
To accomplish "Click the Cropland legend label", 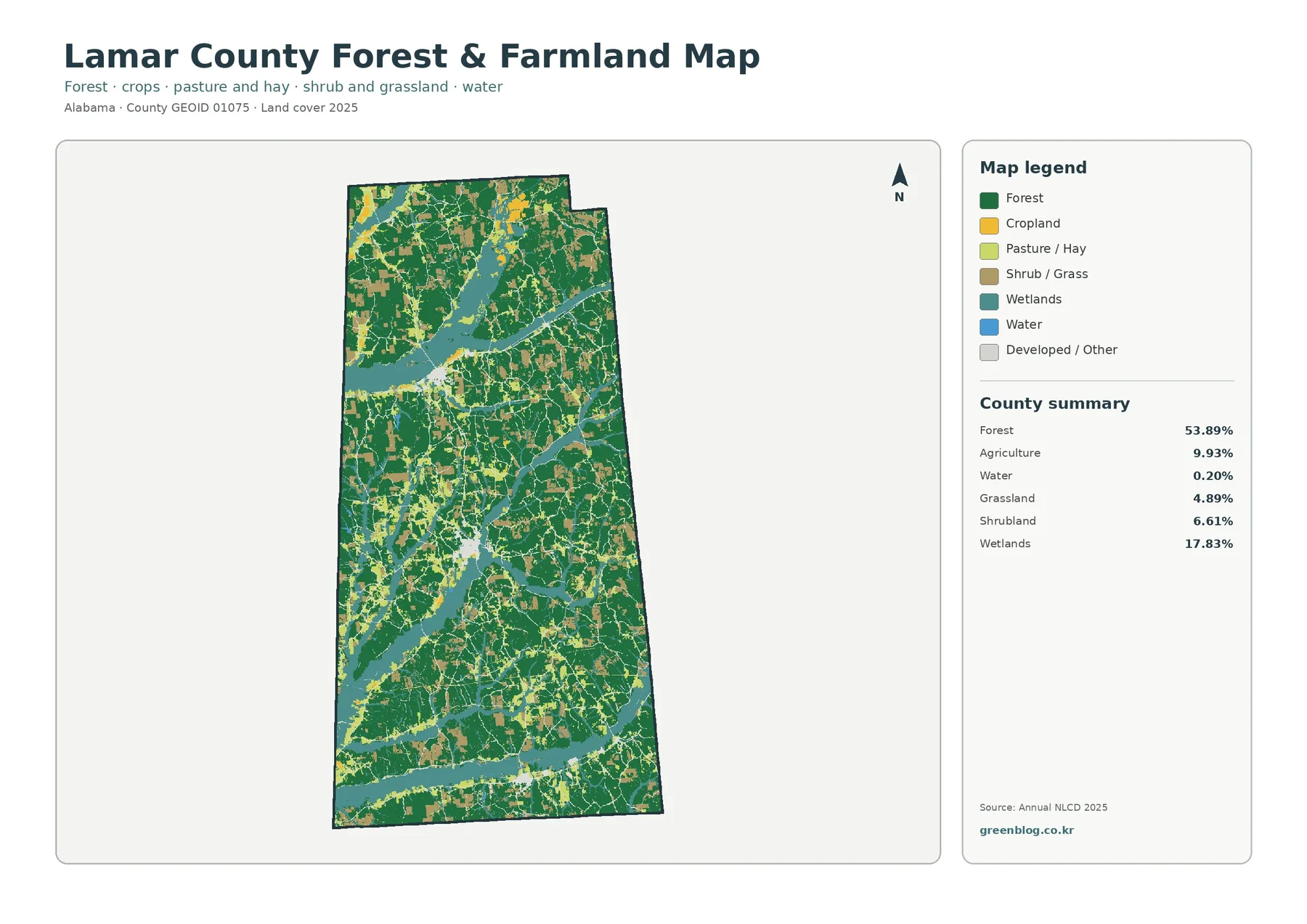I will click(x=1033, y=224).
